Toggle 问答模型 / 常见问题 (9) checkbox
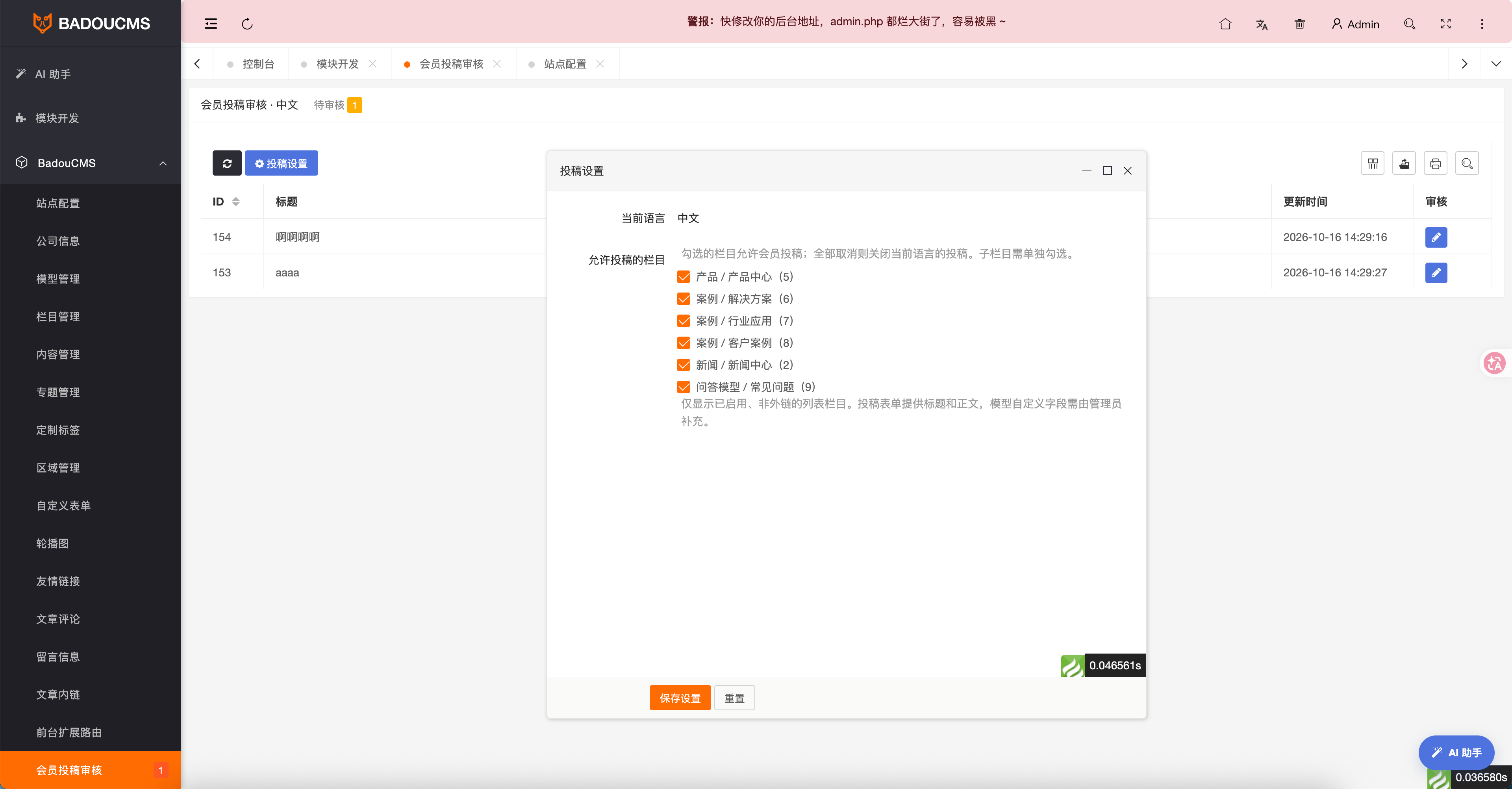Viewport: 1512px width, 789px height. [683, 387]
